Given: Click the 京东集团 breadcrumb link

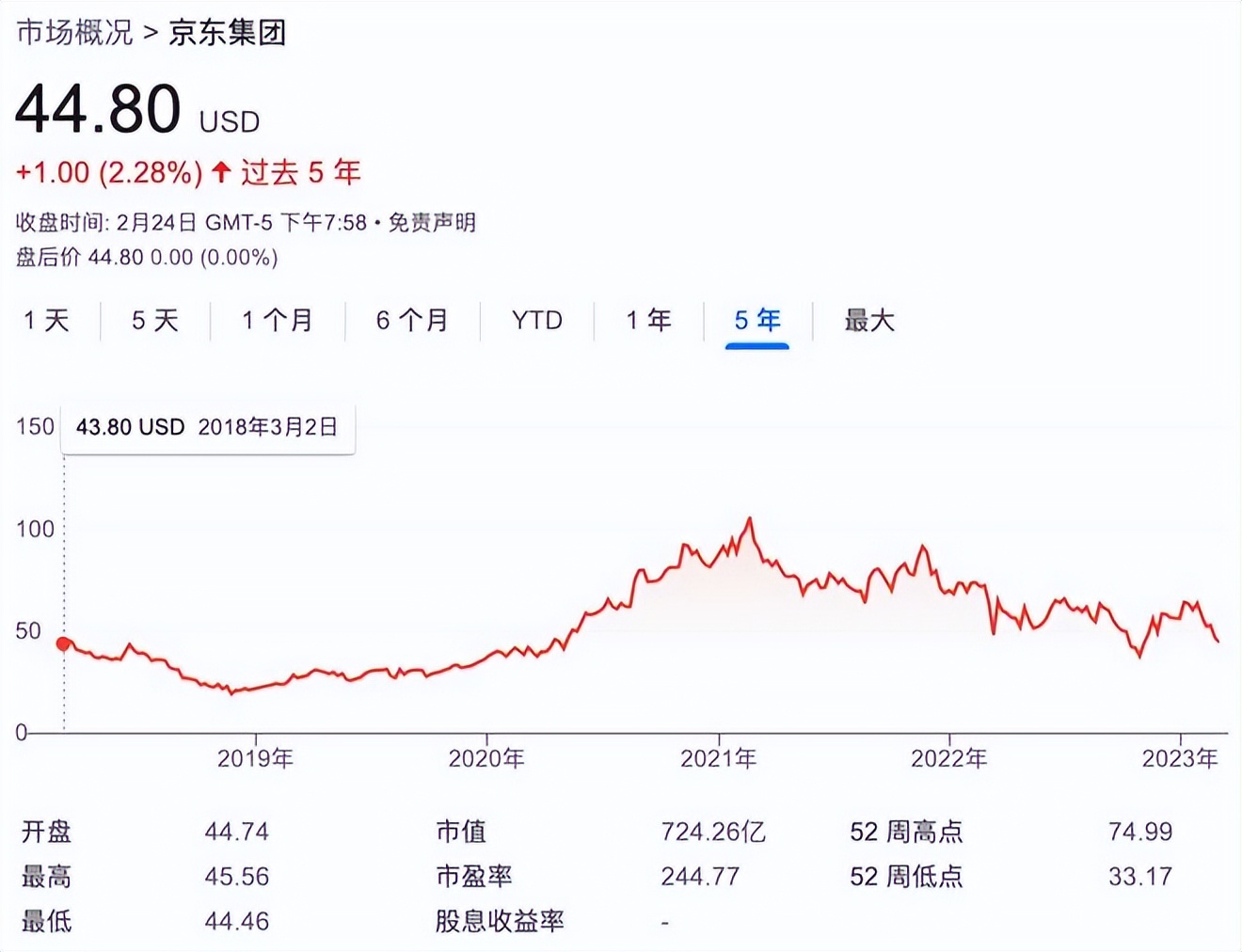Looking at the screenshot, I should [x=228, y=31].
